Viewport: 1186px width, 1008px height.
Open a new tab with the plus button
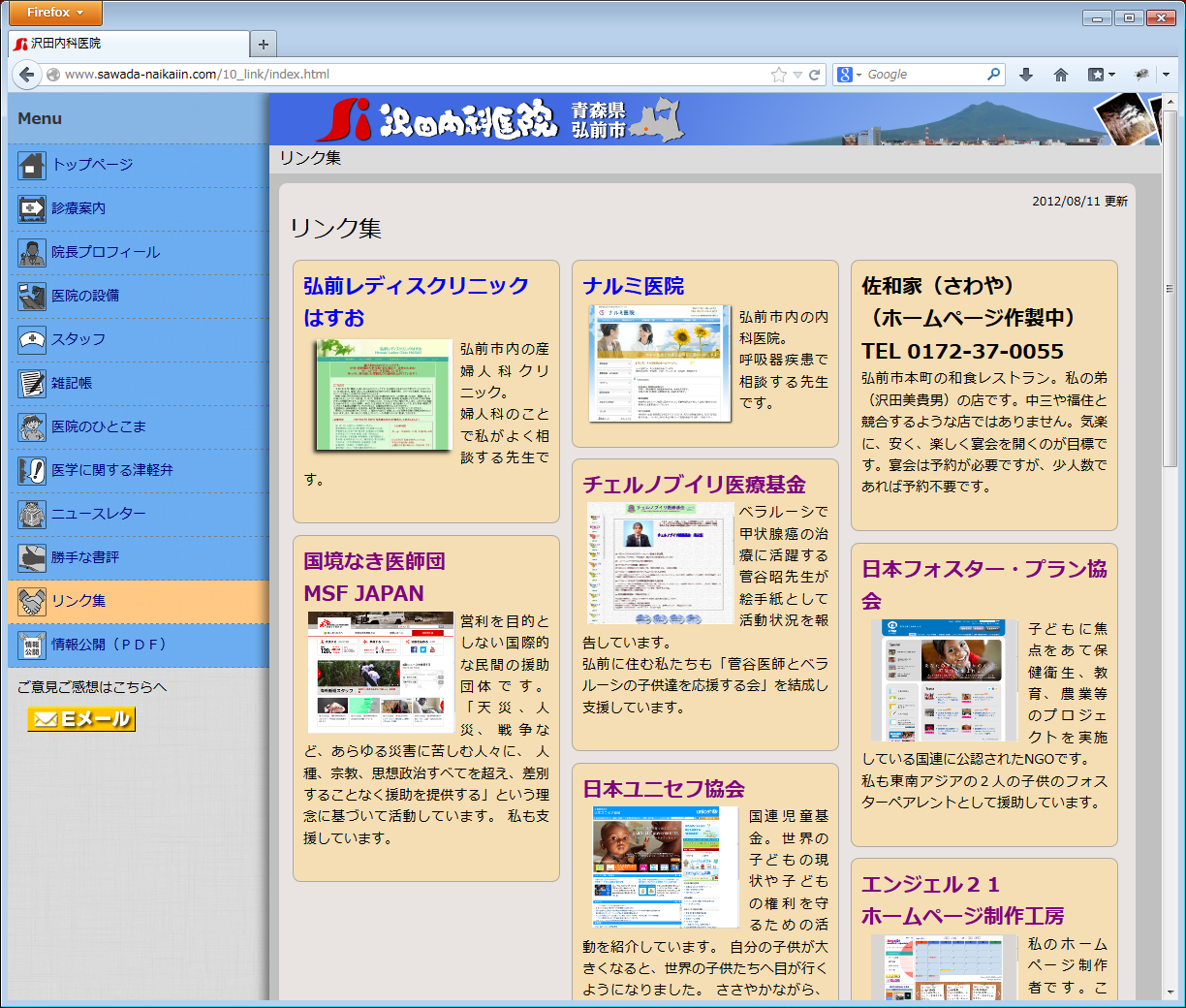click(x=263, y=44)
